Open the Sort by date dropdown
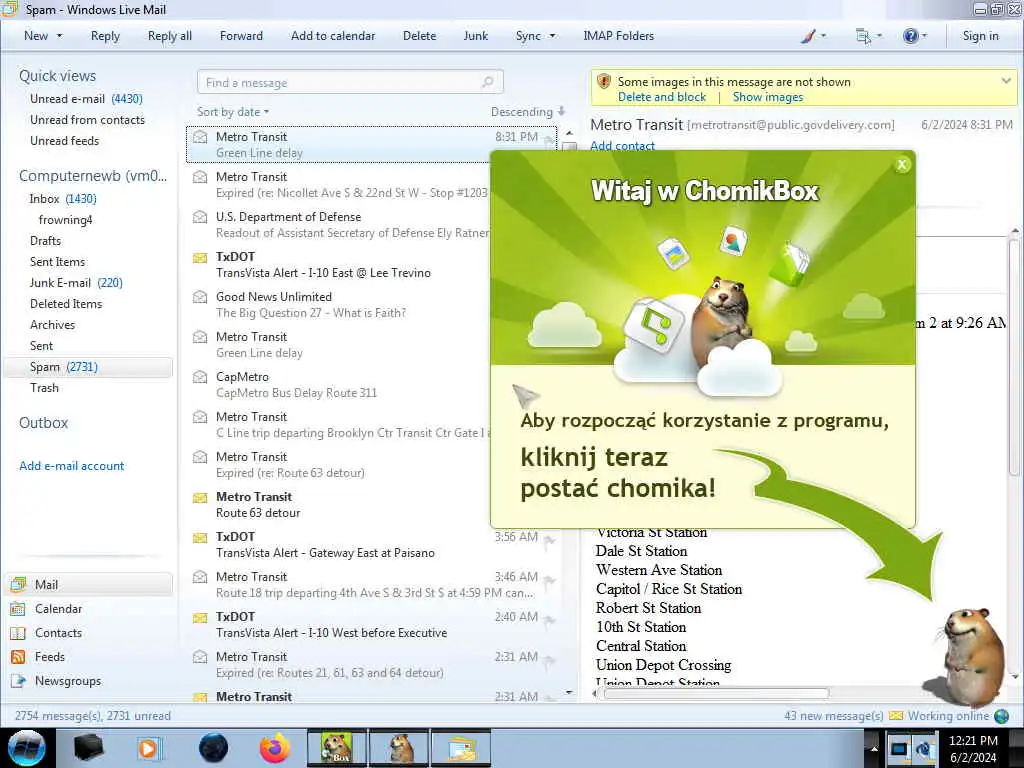1024x768 pixels. [x=233, y=112]
